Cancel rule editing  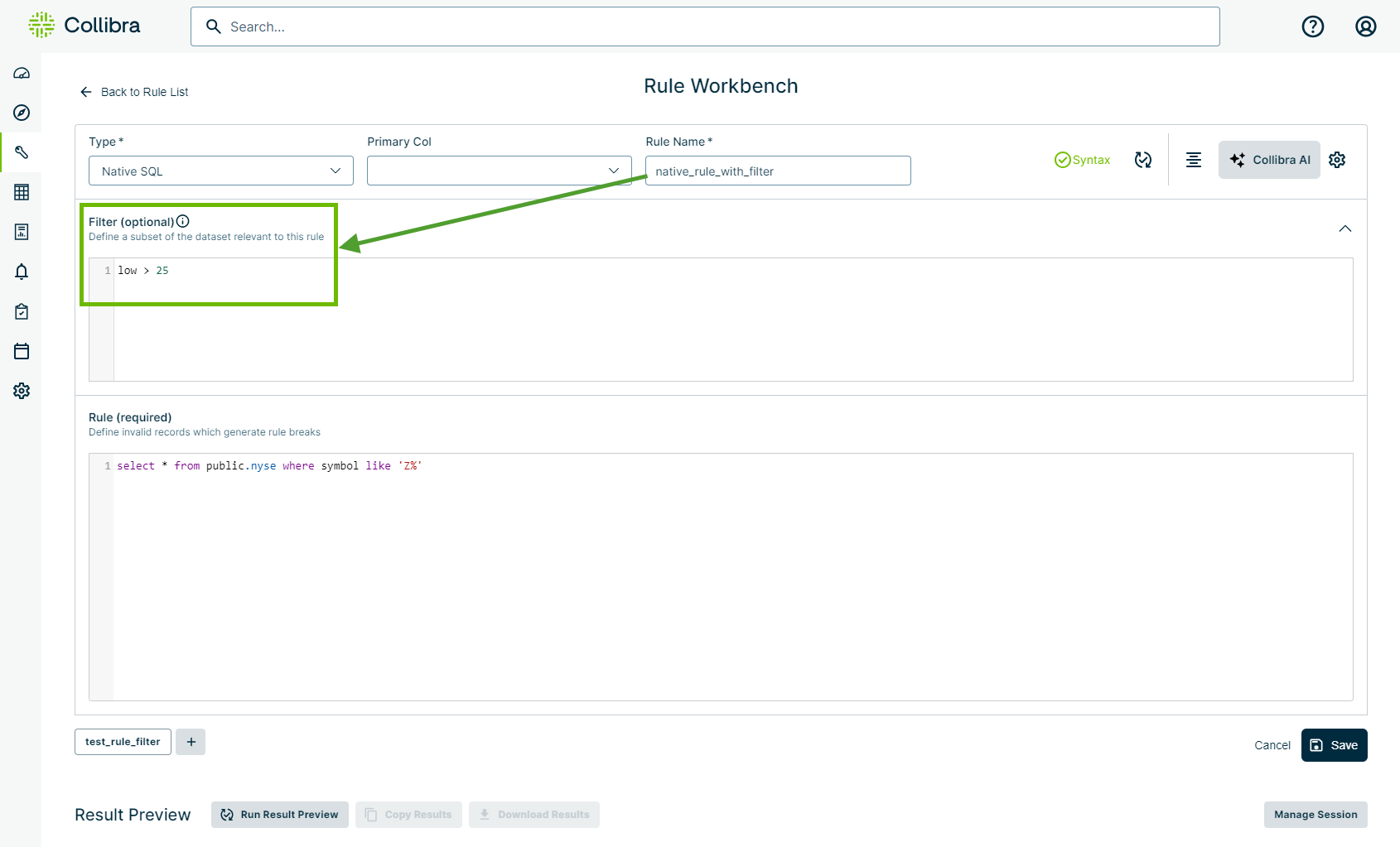1272,745
